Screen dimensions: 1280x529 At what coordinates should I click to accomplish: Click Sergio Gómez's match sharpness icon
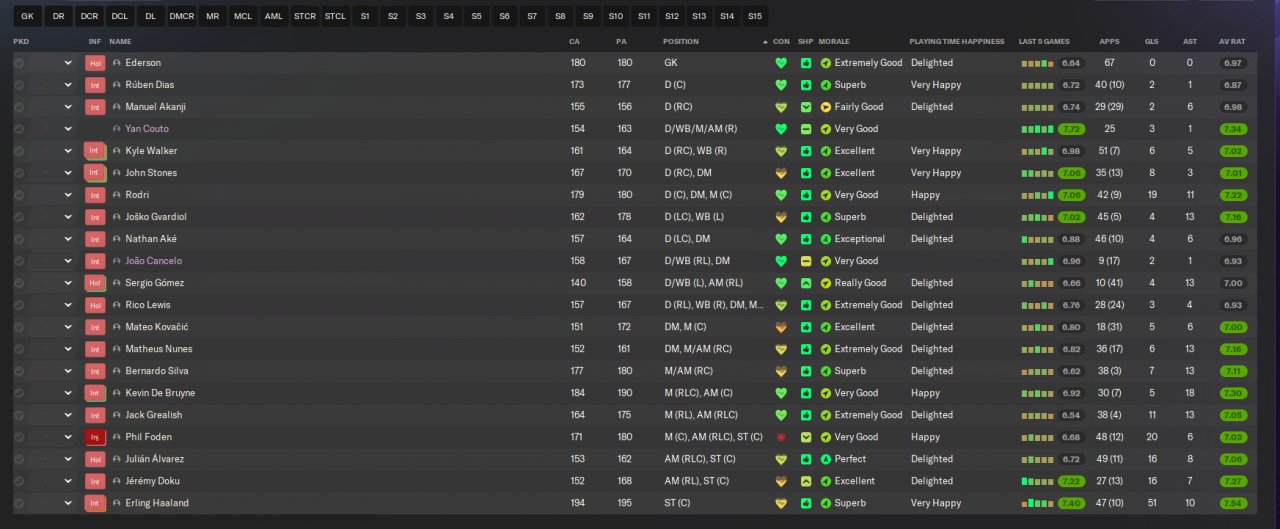[x=806, y=283]
